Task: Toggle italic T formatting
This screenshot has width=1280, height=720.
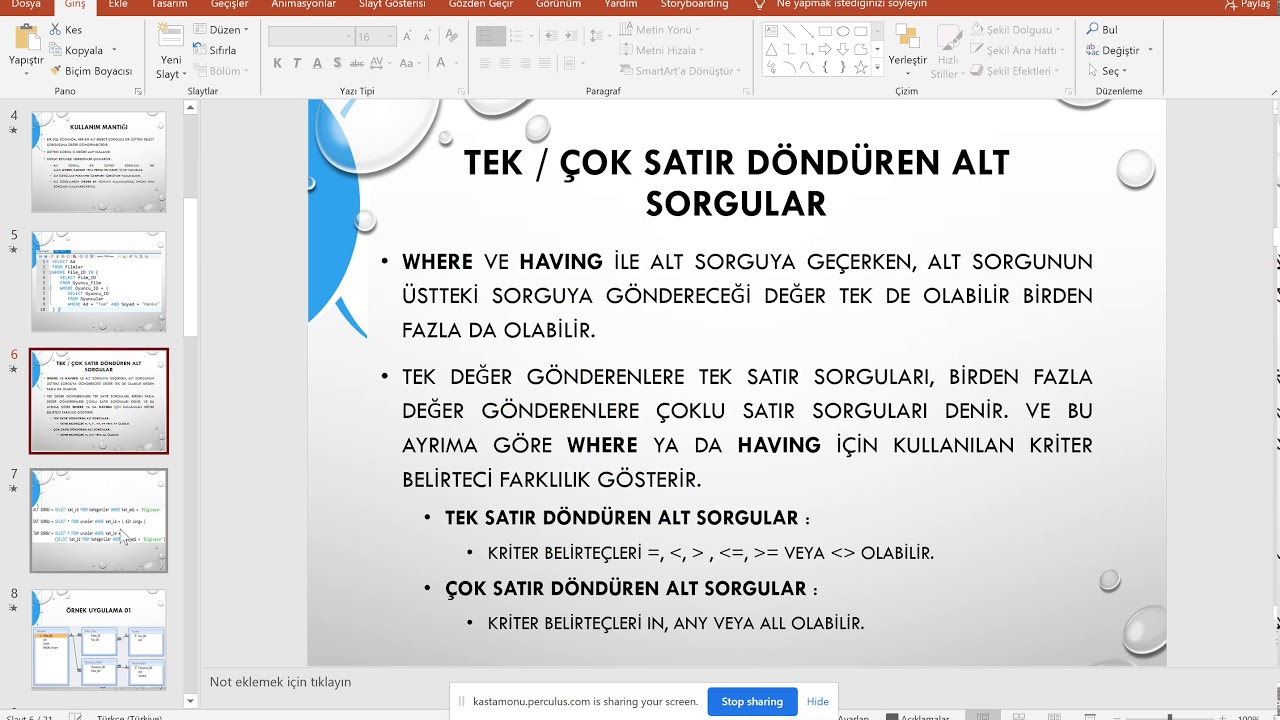Action: point(297,63)
